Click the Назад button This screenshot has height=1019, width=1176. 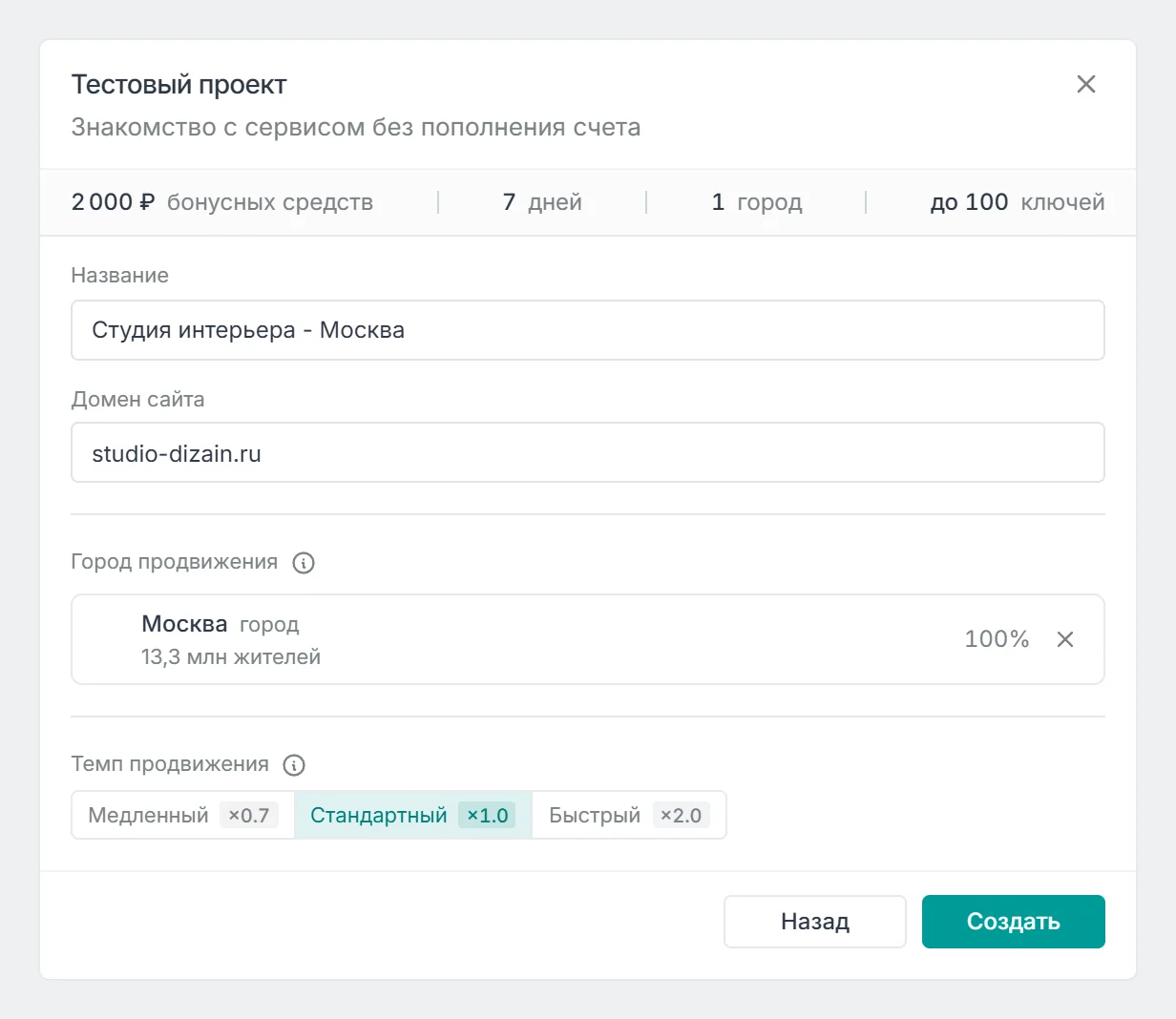pos(815,922)
